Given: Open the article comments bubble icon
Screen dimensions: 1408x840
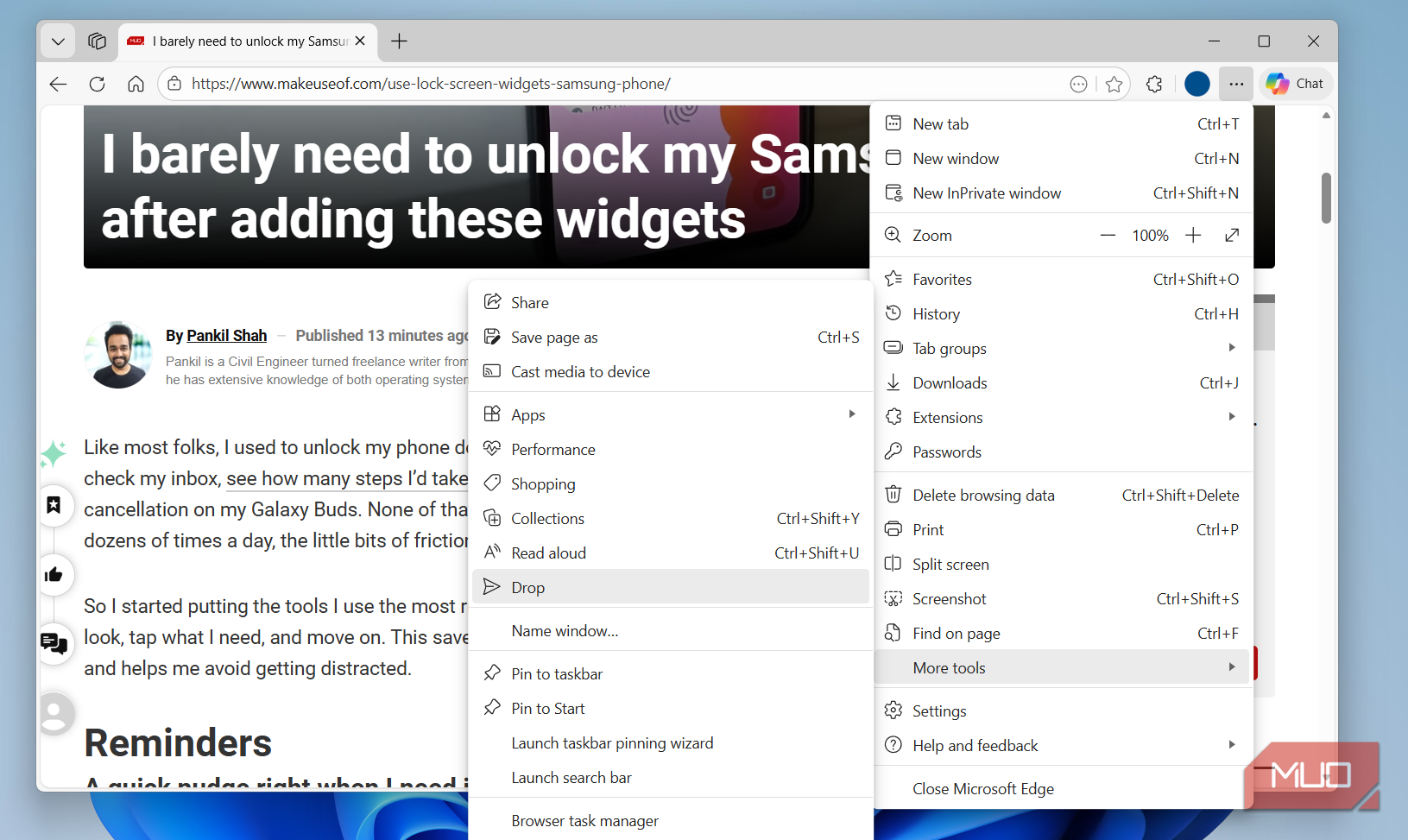Looking at the screenshot, I should pyautogui.click(x=54, y=643).
